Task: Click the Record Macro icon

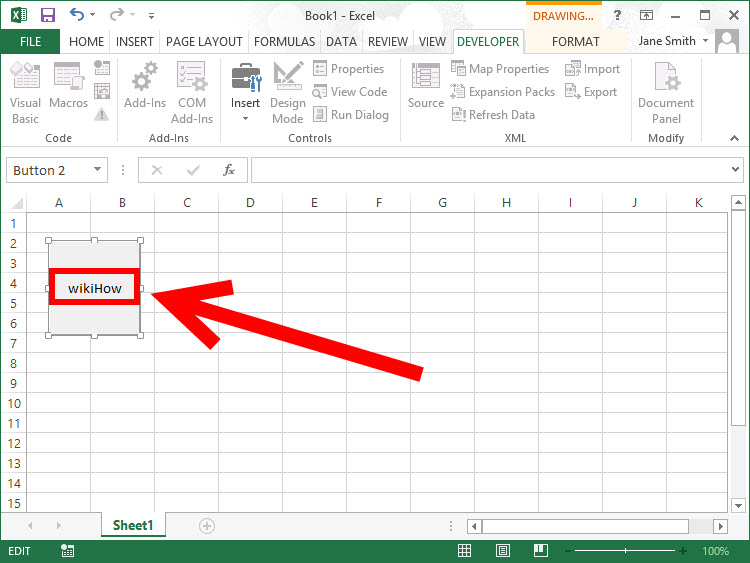Action: 102,67
